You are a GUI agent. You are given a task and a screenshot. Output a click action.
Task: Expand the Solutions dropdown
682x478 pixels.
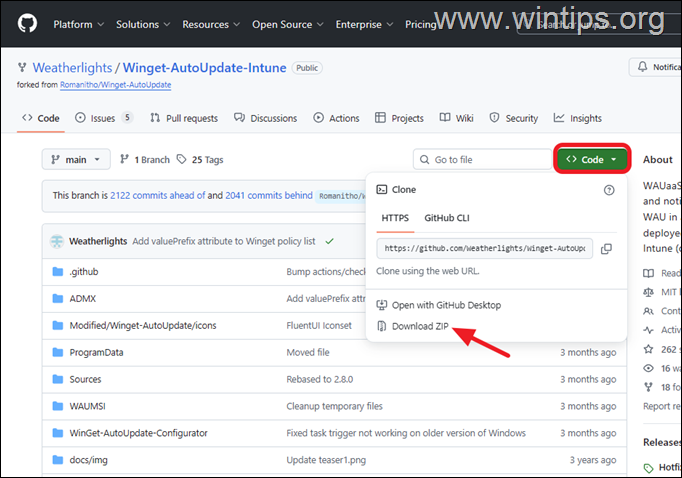(x=143, y=24)
